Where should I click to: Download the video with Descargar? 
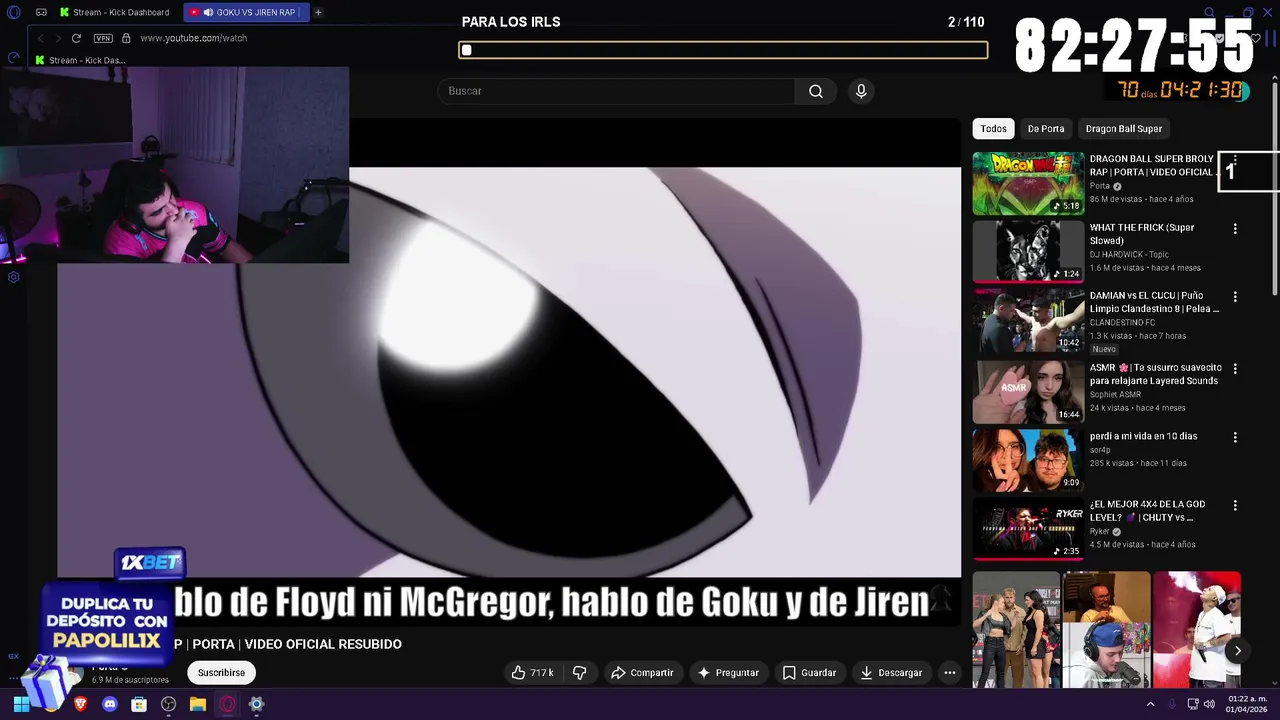[891, 673]
